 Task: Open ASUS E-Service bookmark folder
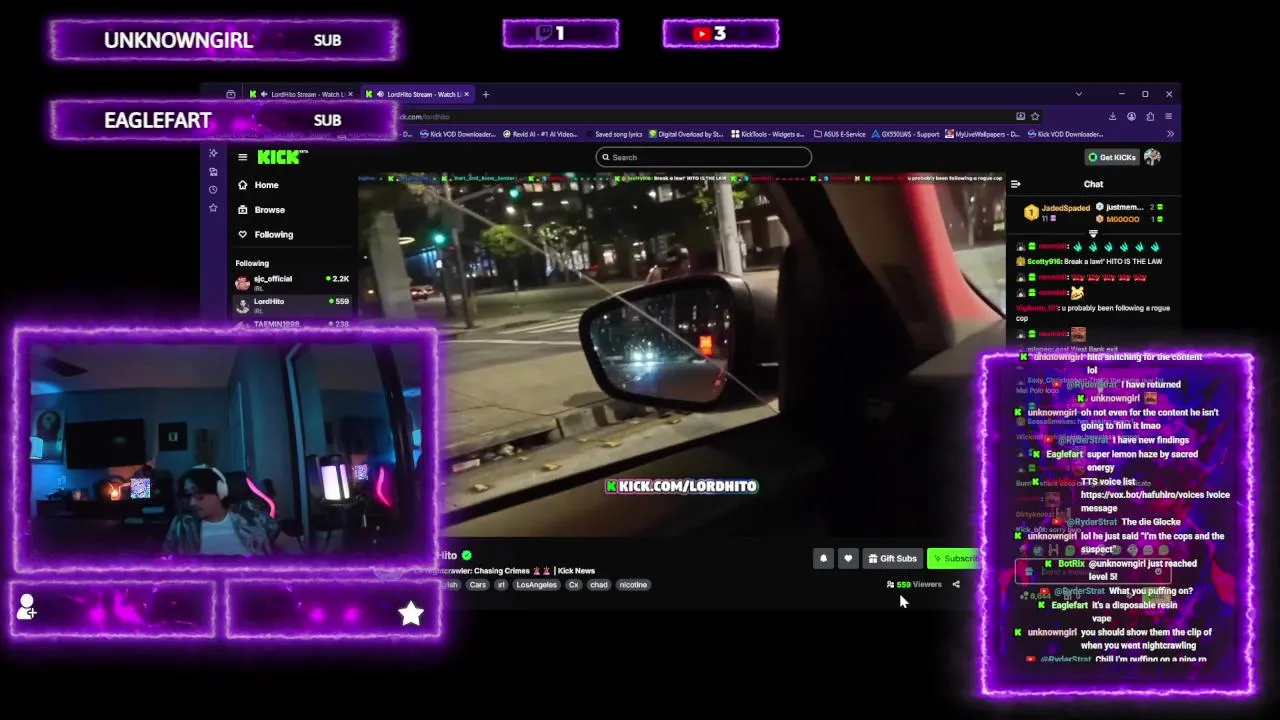click(840, 134)
